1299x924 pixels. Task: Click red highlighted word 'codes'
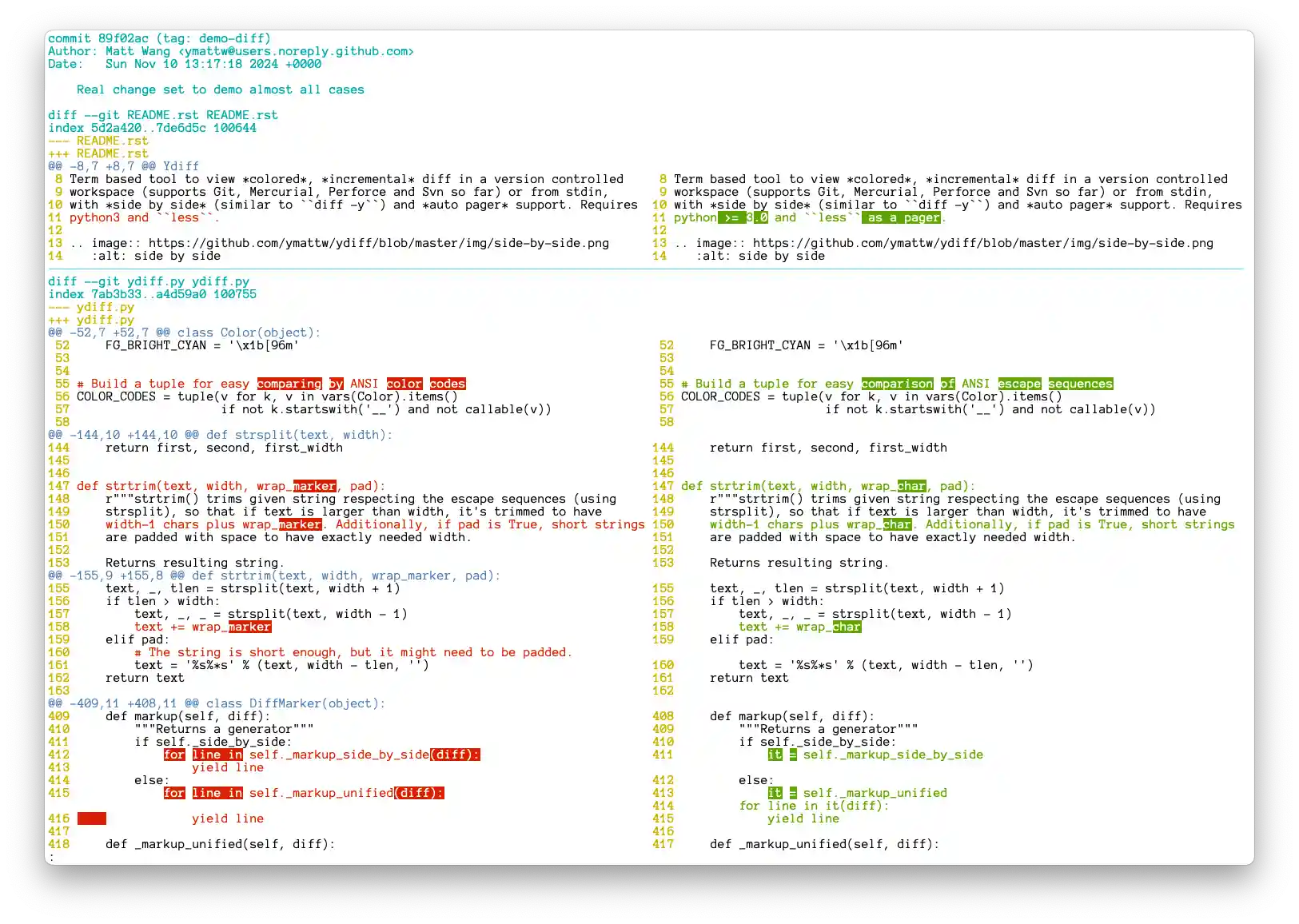448,384
